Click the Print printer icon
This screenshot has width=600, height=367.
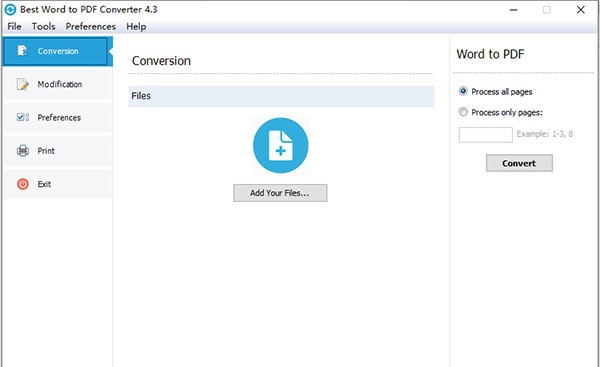click(x=23, y=150)
